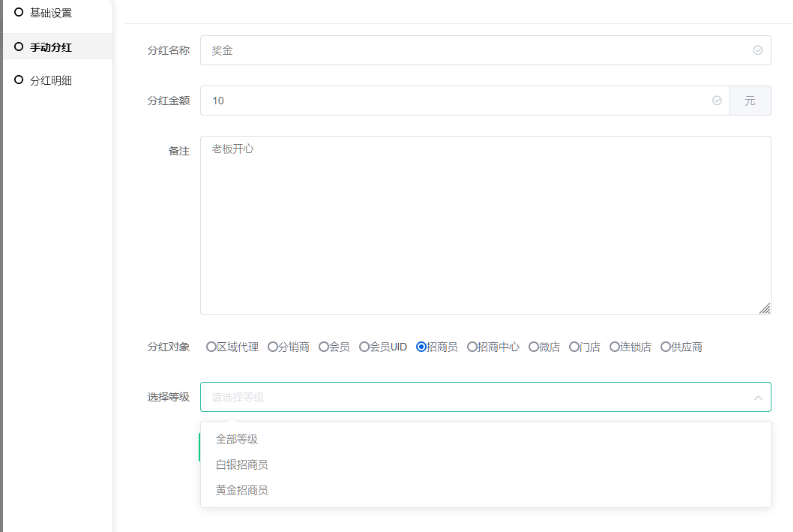Select the 区域代理 radio option
Screen dimensions: 793x532
pyautogui.click(x=211, y=347)
